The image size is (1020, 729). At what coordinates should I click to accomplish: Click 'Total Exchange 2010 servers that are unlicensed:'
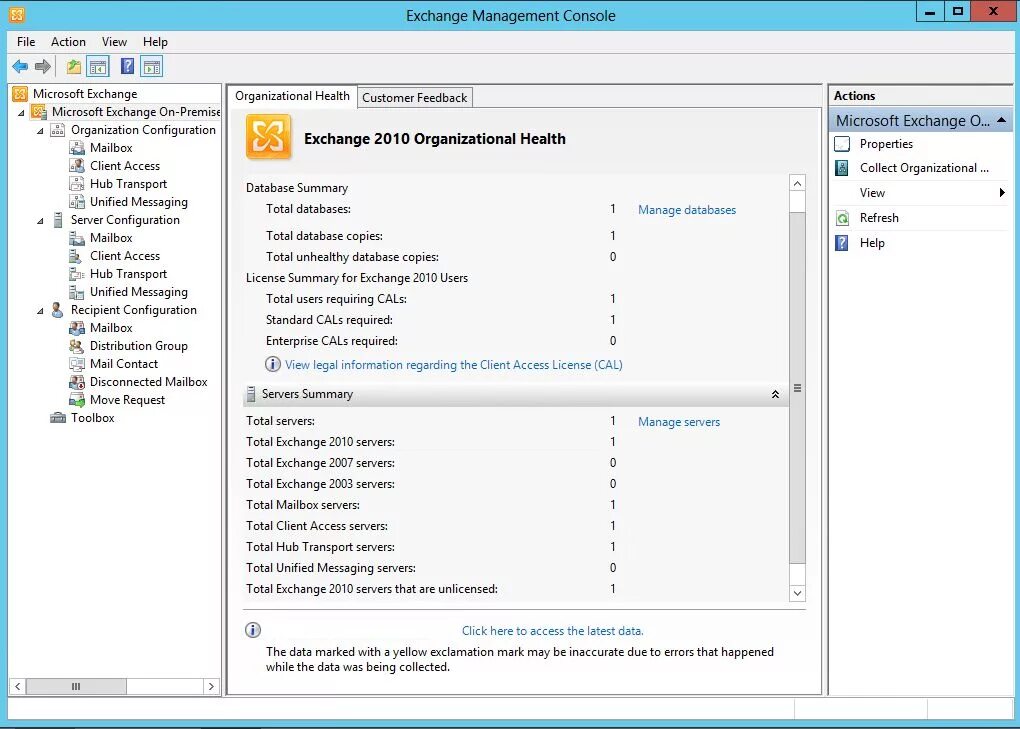[x=371, y=589]
